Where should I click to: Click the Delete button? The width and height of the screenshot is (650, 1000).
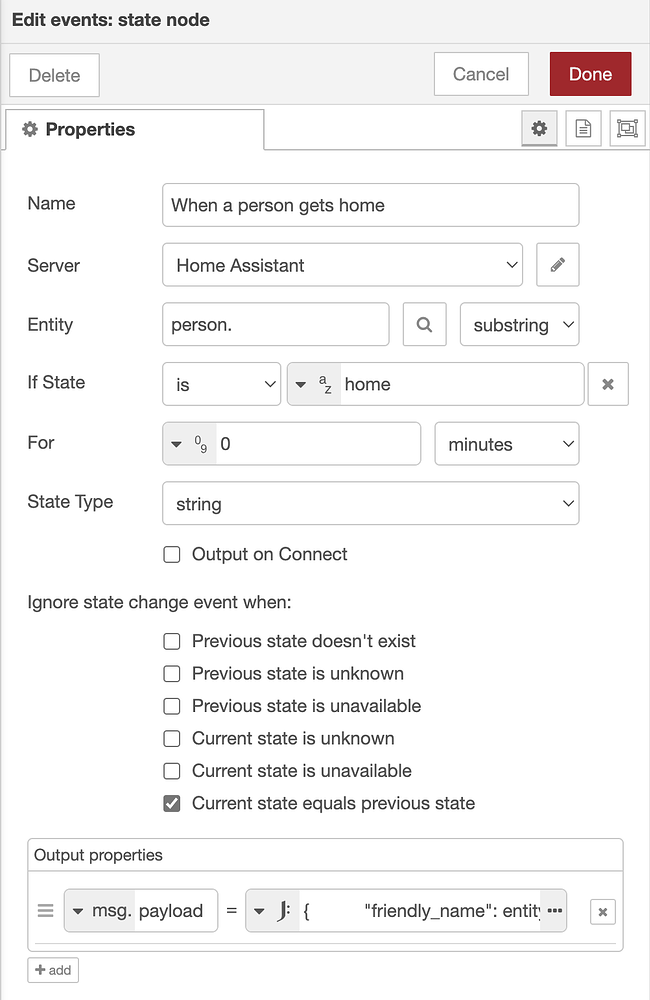pyautogui.click(x=54, y=73)
